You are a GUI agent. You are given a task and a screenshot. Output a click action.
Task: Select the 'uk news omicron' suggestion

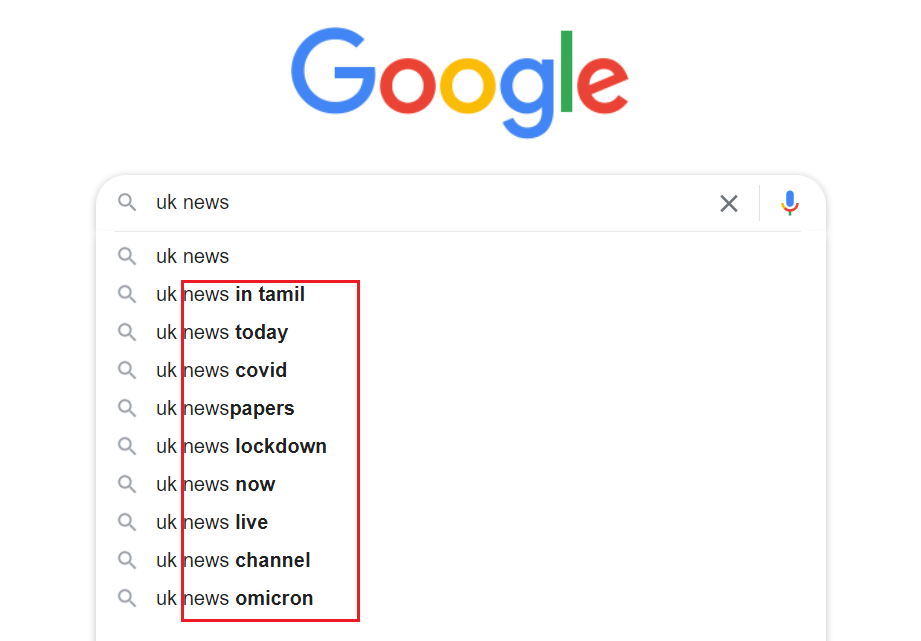pyautogui.click(x=235, y=599)
